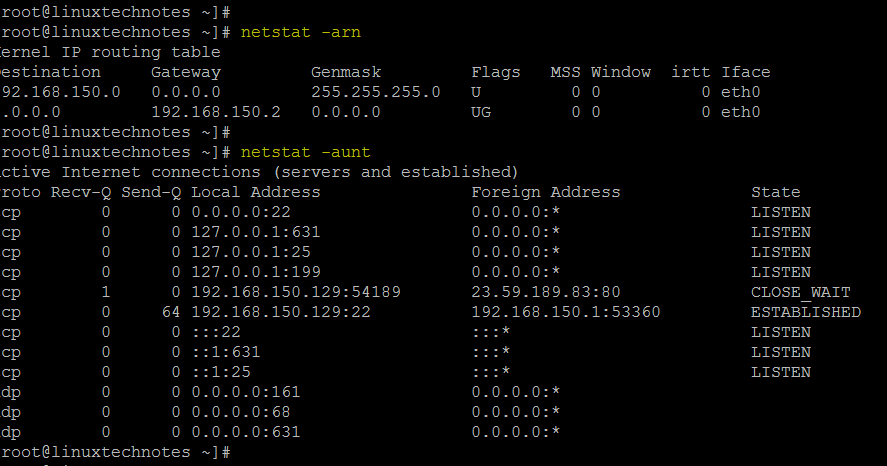This screenshot has height=466, width=887.
Task: Click the netstat -aunt command text
Action: click(x=305, y=152)
